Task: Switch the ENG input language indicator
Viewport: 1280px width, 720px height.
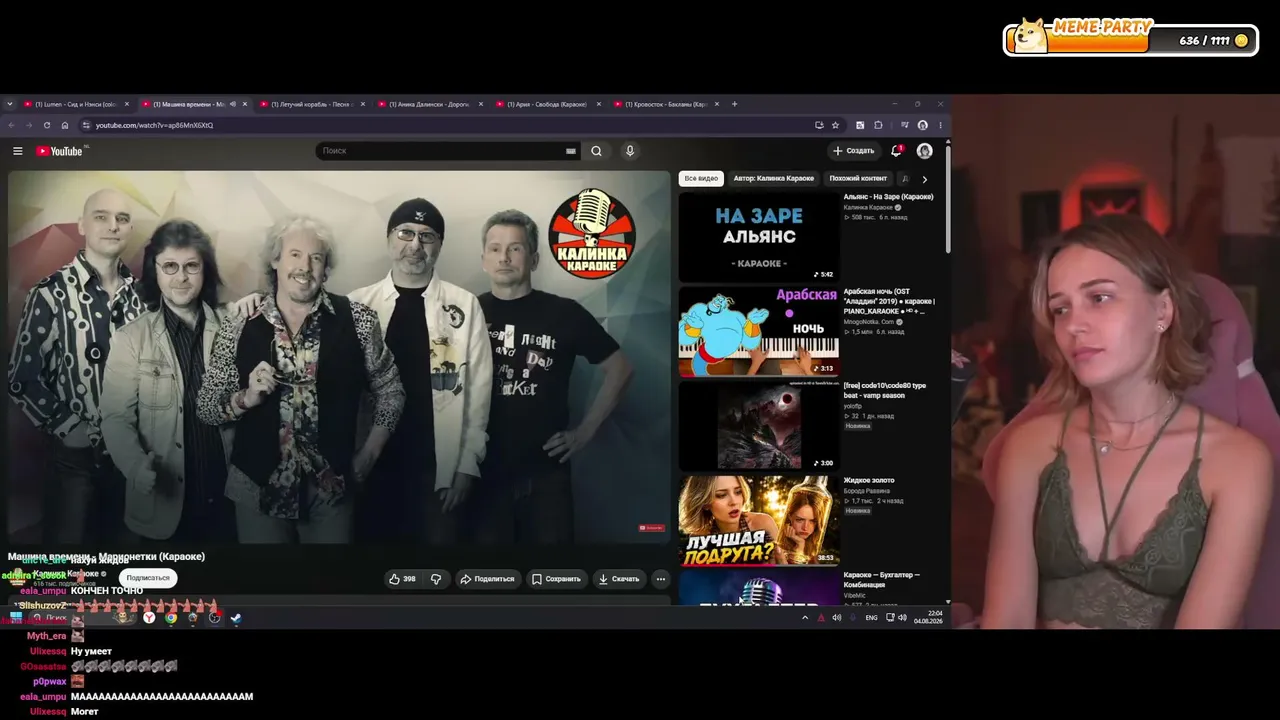Action: pyautogui.click(x=871, y=618)
